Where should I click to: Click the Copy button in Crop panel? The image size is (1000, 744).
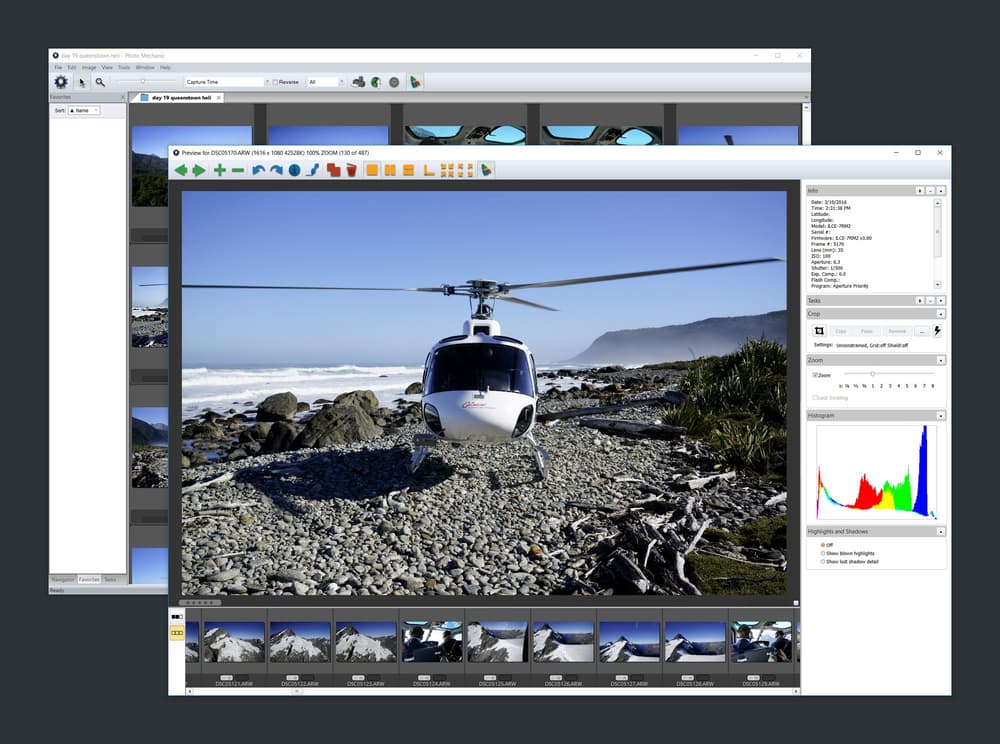point(841,331)
